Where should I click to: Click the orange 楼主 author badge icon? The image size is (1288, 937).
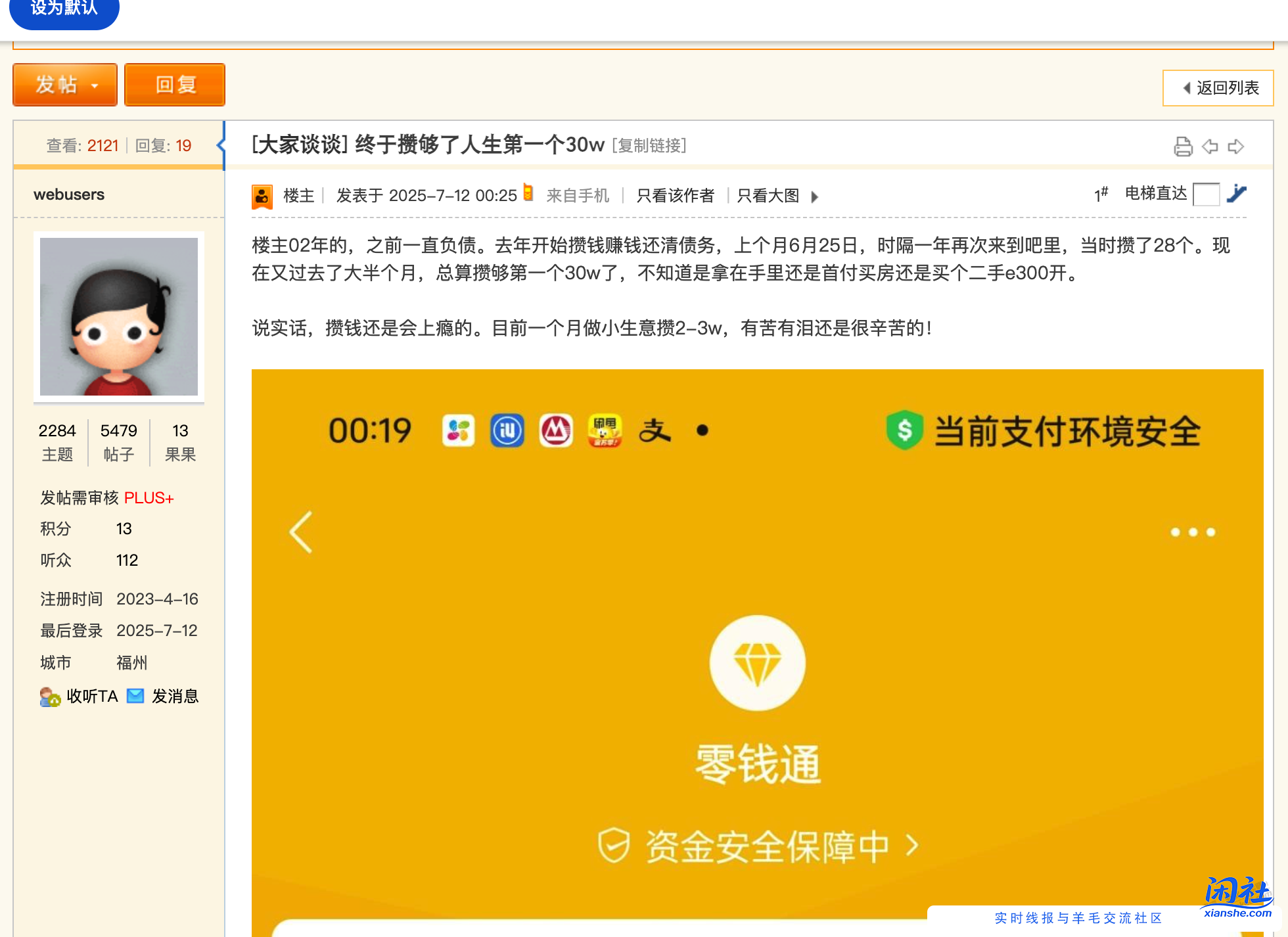pyautogui.click(x=262, y=196)
